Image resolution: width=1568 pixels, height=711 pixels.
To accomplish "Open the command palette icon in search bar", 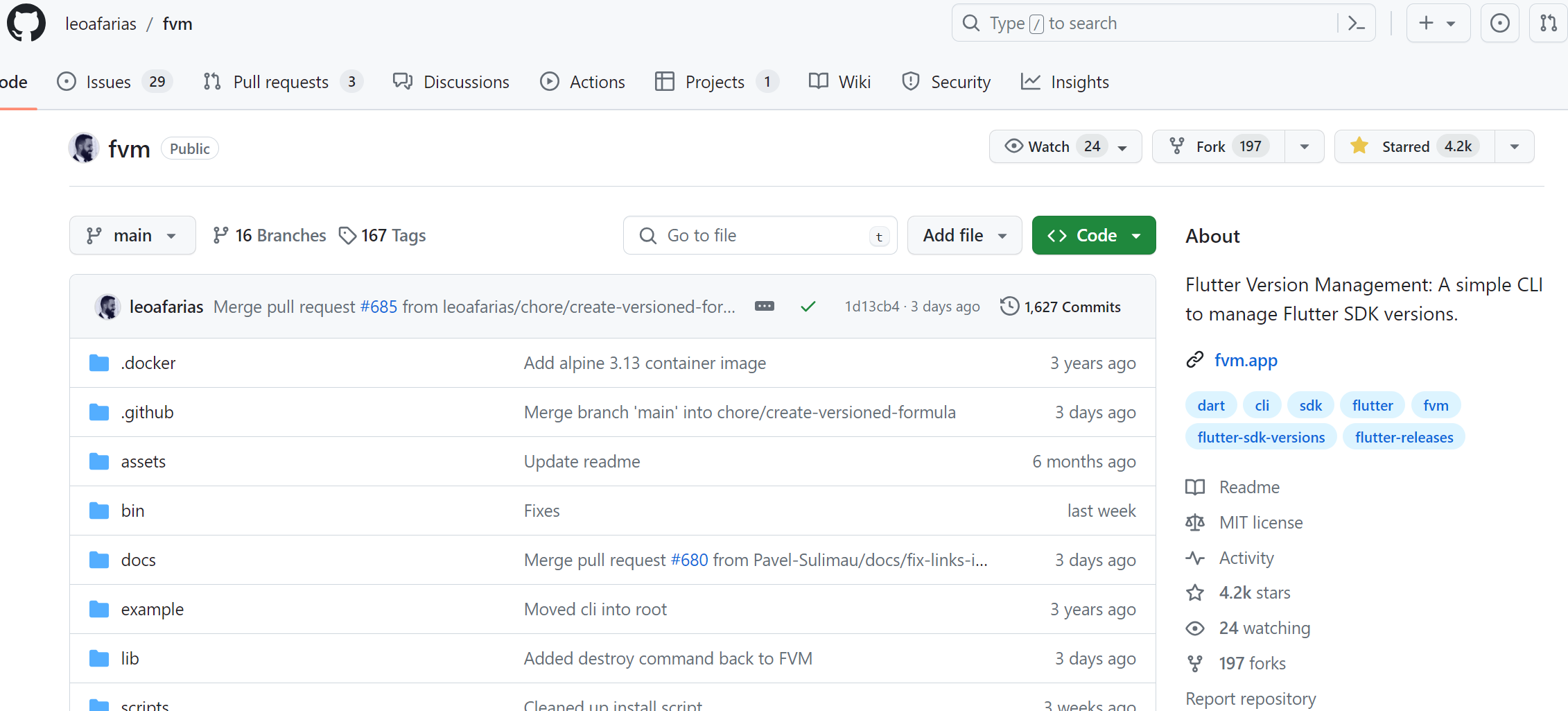I will [x=1356, y=24].
